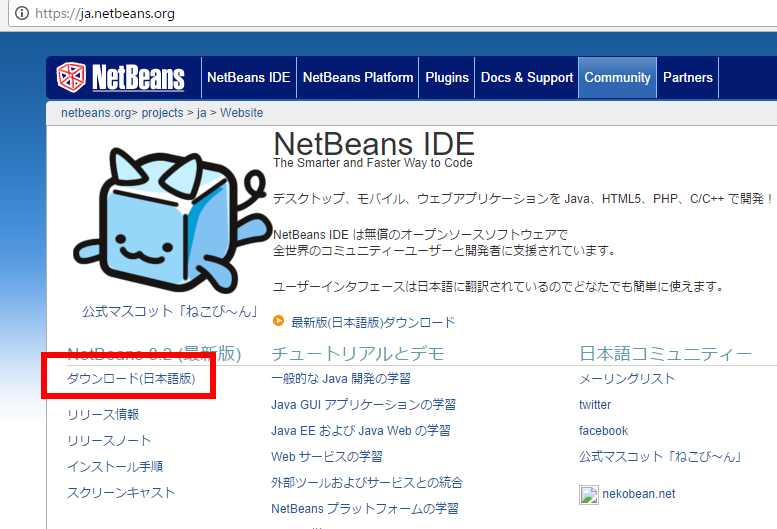Click 'The Smarter and Faster Way to Code' tagline
This screenshot has height=529, width=777.
373,163
